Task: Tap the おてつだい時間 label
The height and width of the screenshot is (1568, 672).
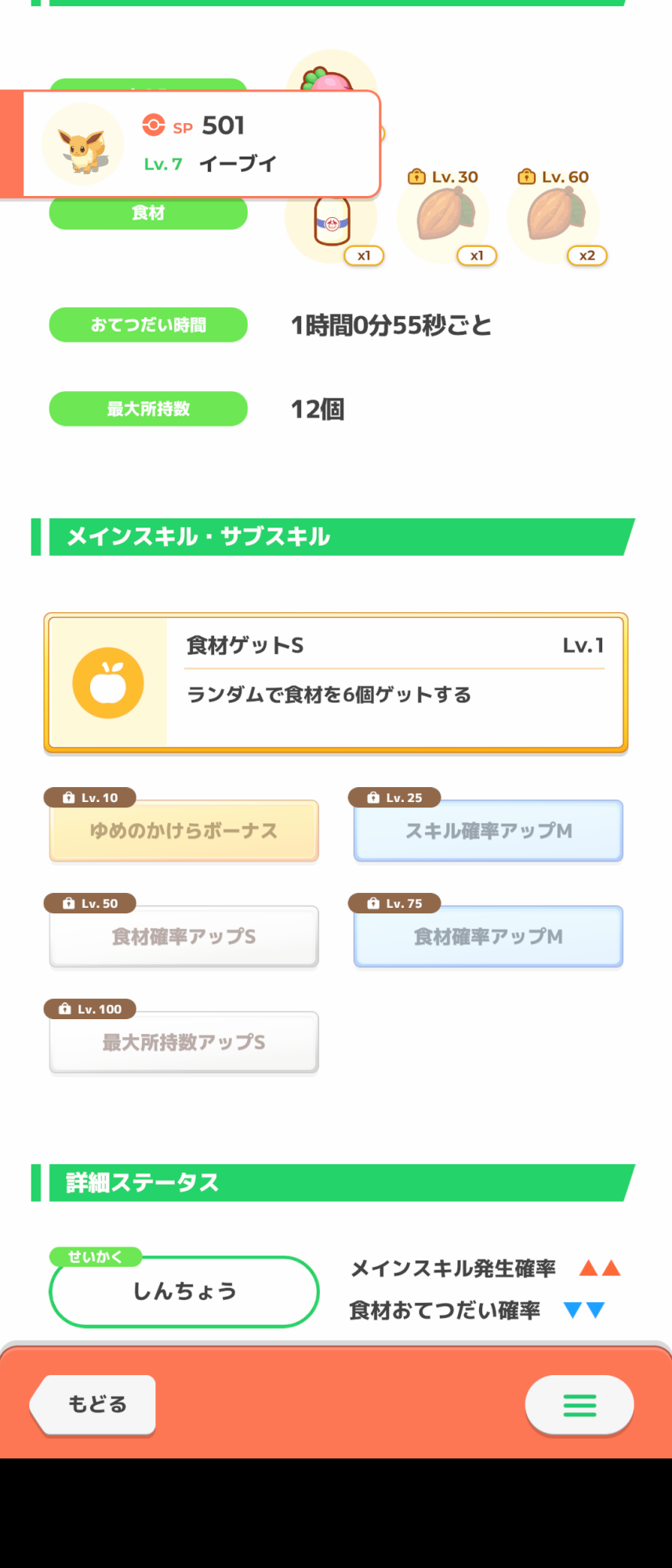Action: (148, 325)
